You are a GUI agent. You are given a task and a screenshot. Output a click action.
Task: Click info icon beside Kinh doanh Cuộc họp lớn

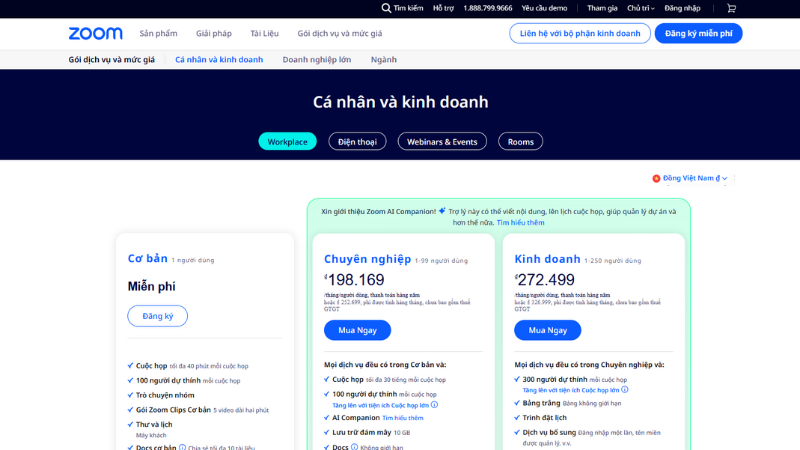(624, 390)
